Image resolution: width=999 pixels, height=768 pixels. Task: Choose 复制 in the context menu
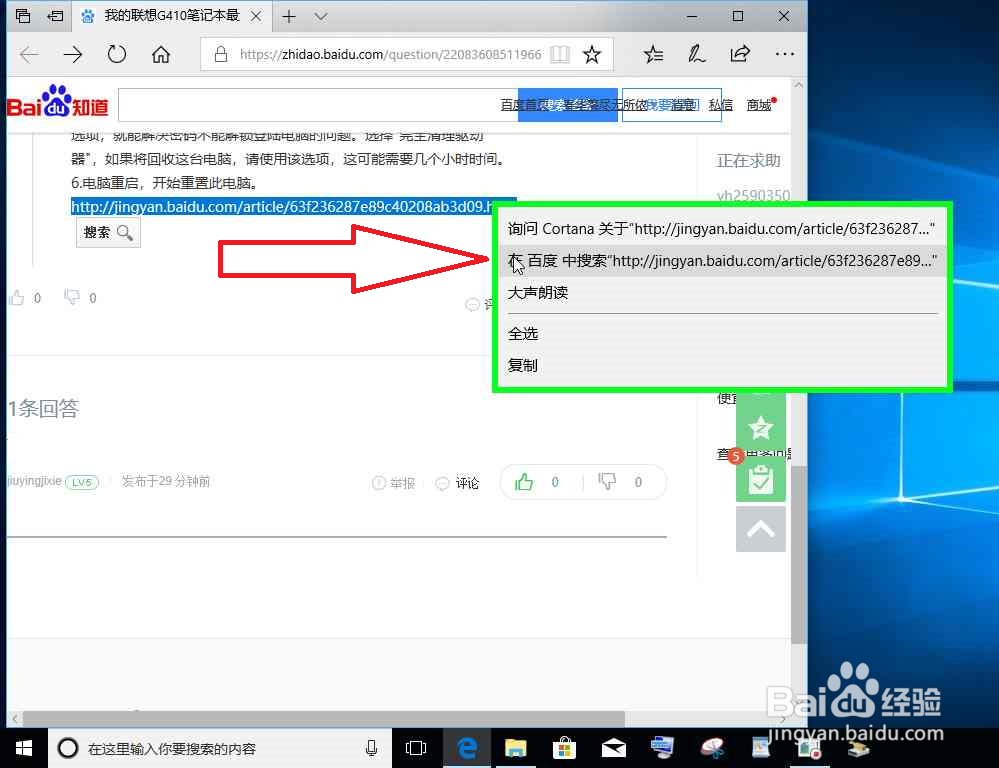(x=522, y=365)
